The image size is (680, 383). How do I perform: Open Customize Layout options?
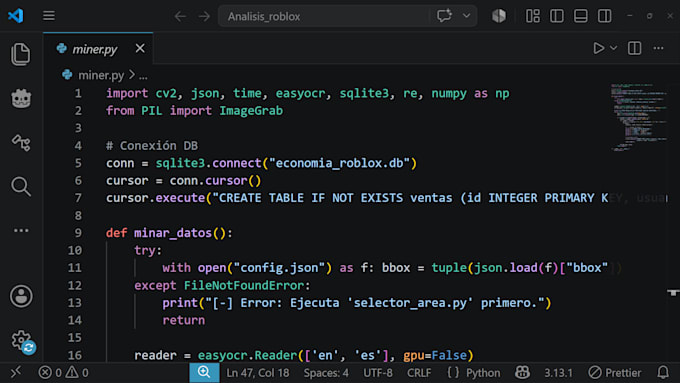coord(533,16)
